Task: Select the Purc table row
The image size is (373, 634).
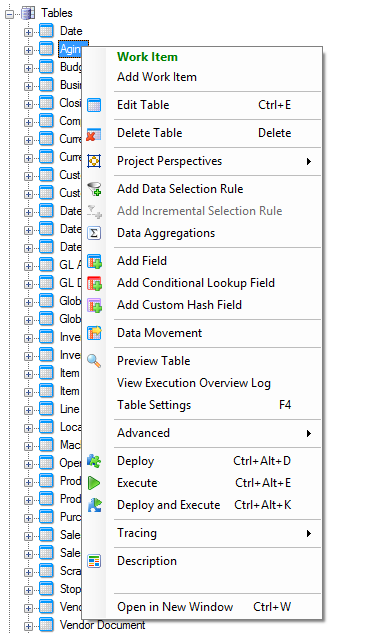Action: coord(70,517)
